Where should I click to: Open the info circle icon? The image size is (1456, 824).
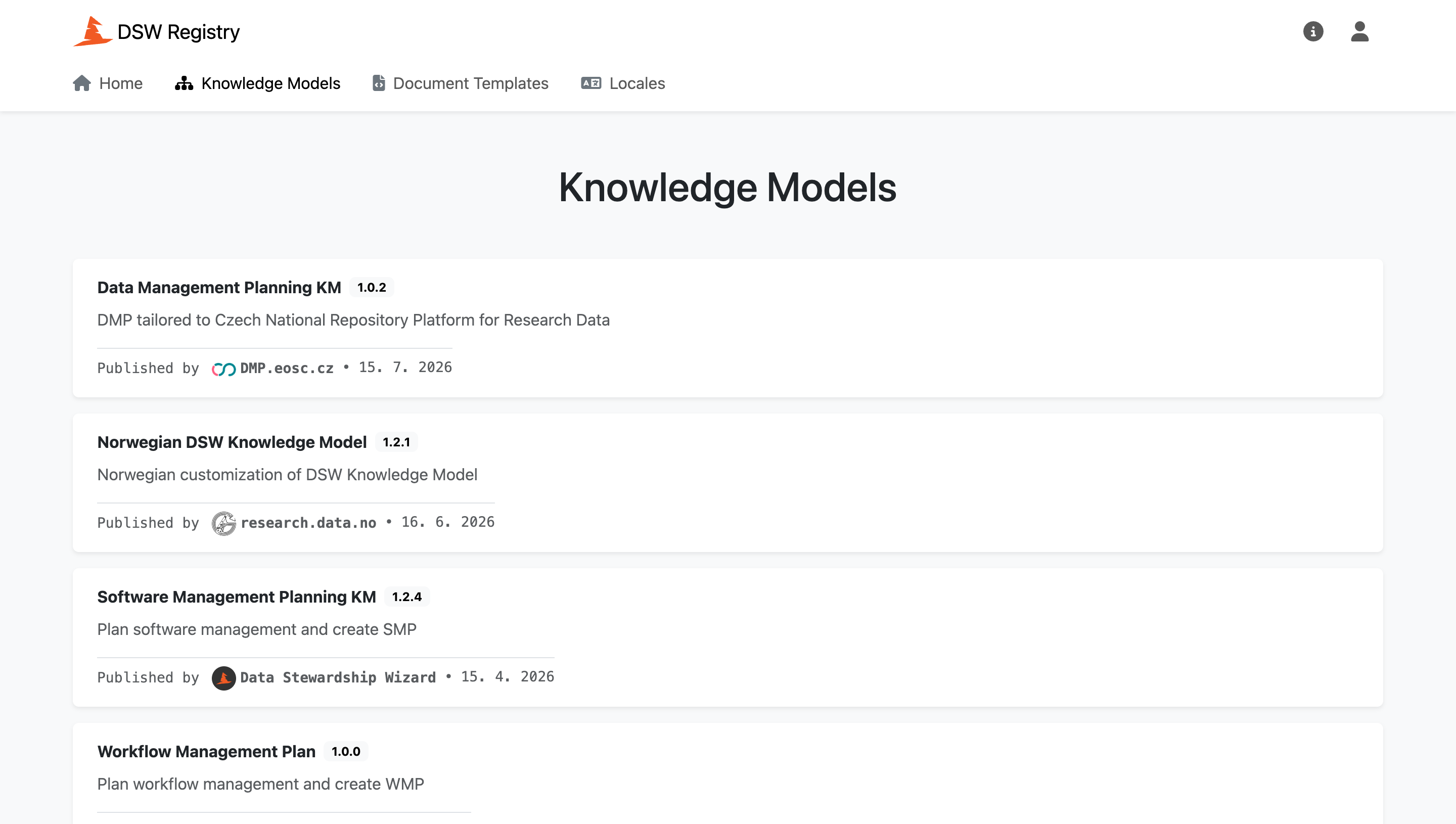1313,32
